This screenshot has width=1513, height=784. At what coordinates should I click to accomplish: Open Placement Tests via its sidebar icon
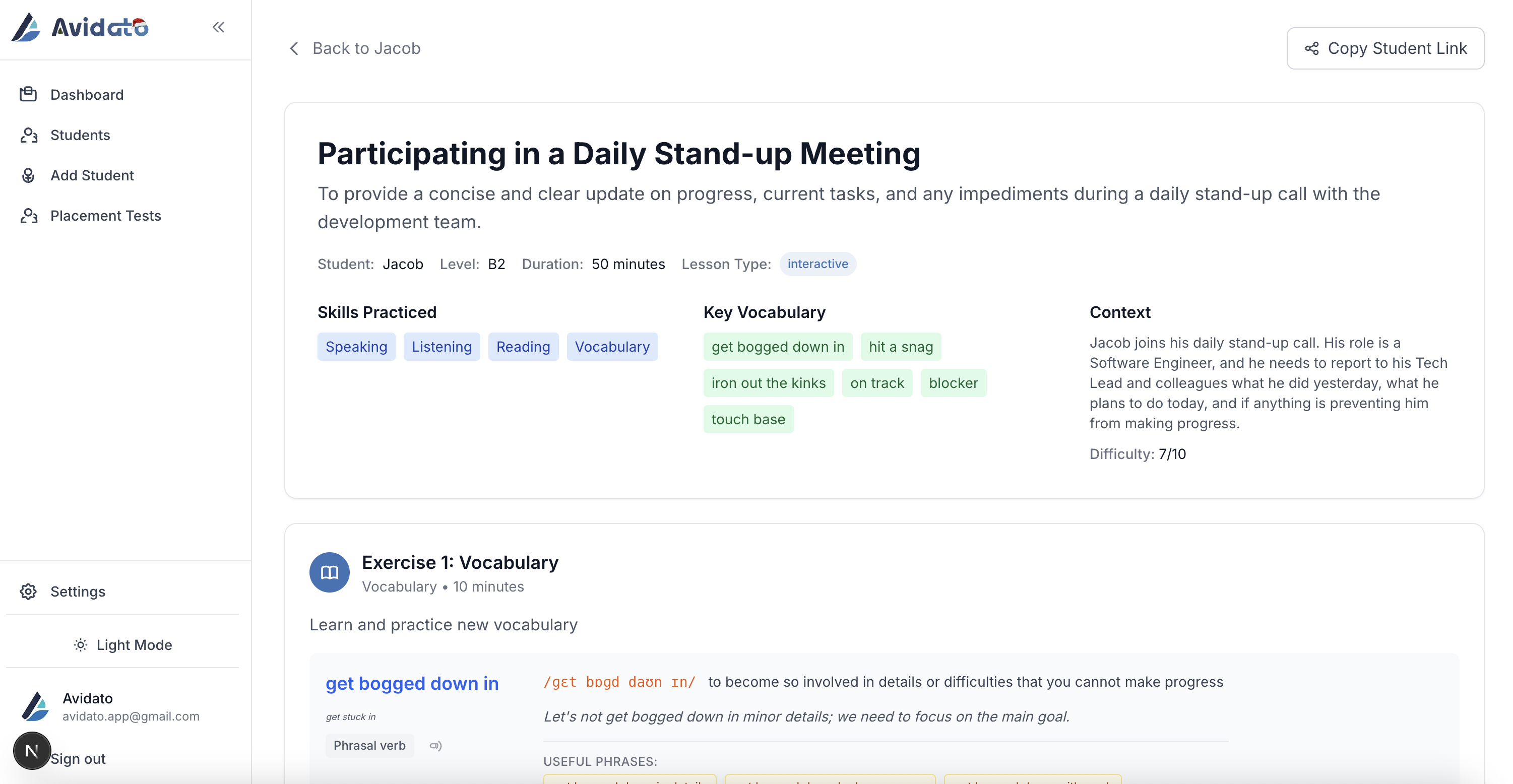pyautogui.click(x=28, y=216)
